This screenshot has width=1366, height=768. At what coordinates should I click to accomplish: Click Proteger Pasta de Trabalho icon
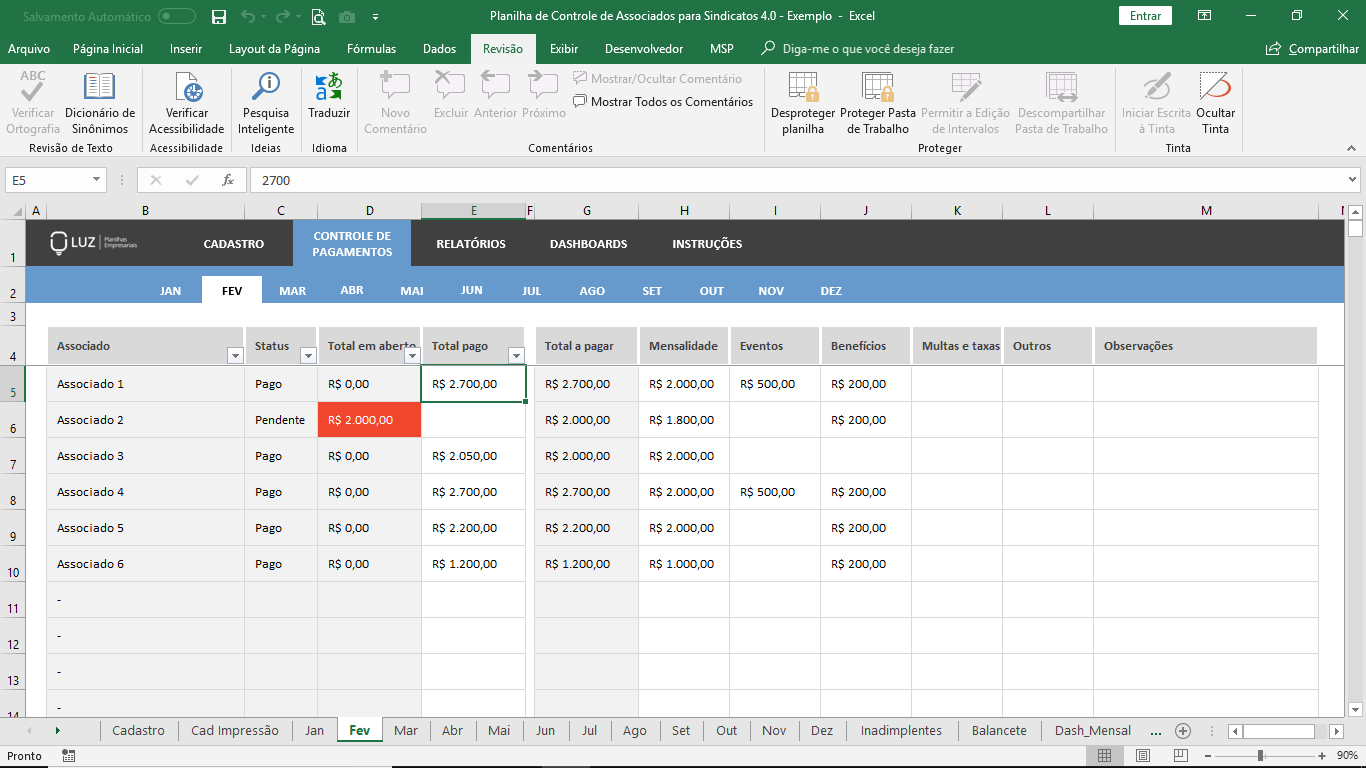(x=877, y=88)
